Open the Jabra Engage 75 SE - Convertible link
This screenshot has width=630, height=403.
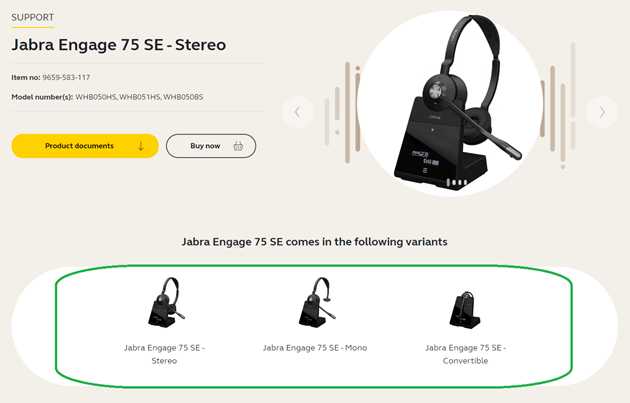click(465, 354)
